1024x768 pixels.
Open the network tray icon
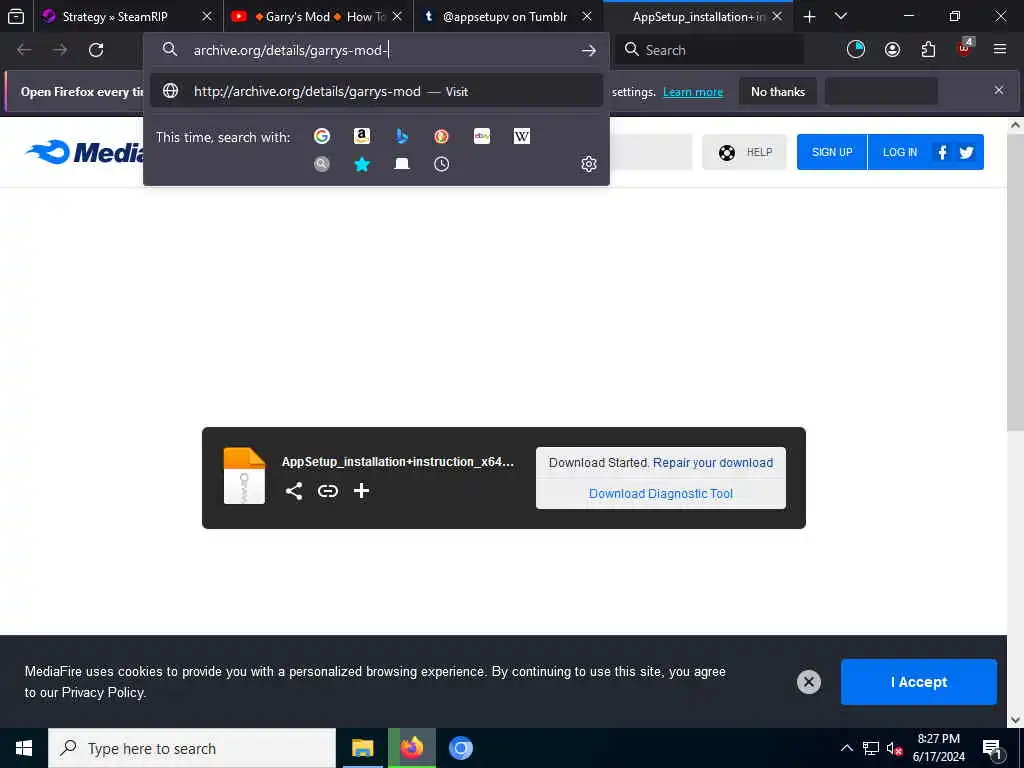point(871,748)
